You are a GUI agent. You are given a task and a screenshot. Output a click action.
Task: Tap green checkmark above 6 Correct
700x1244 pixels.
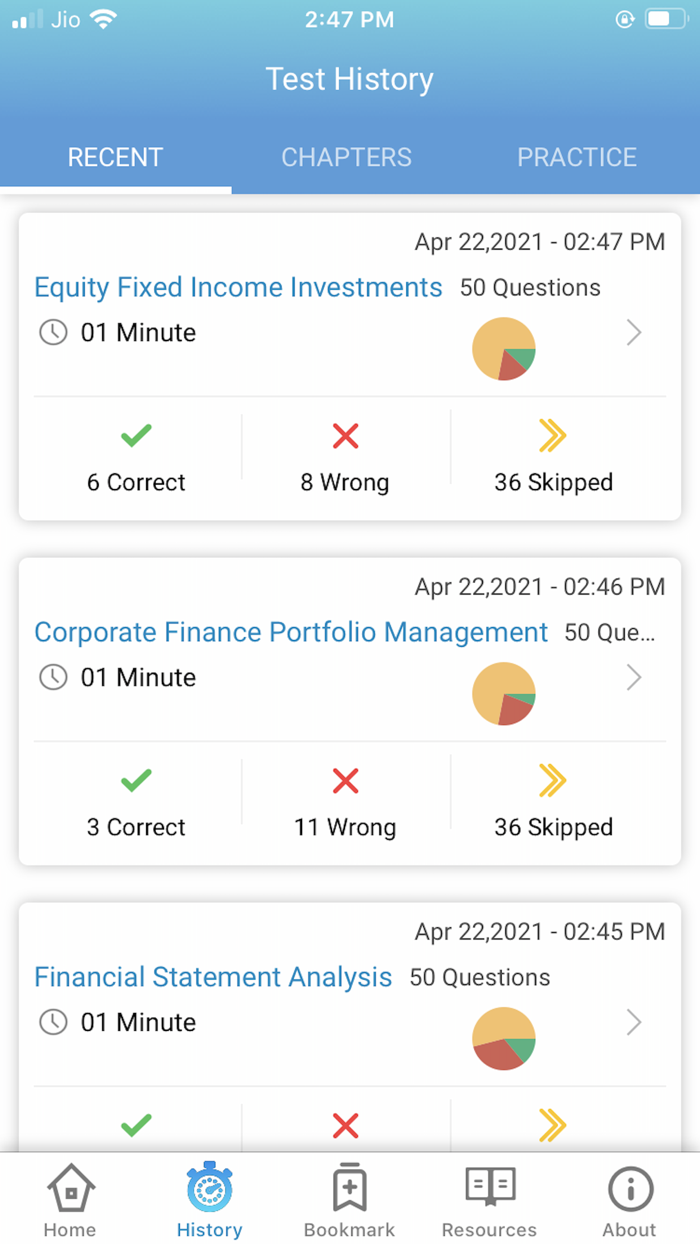point(136,436)
